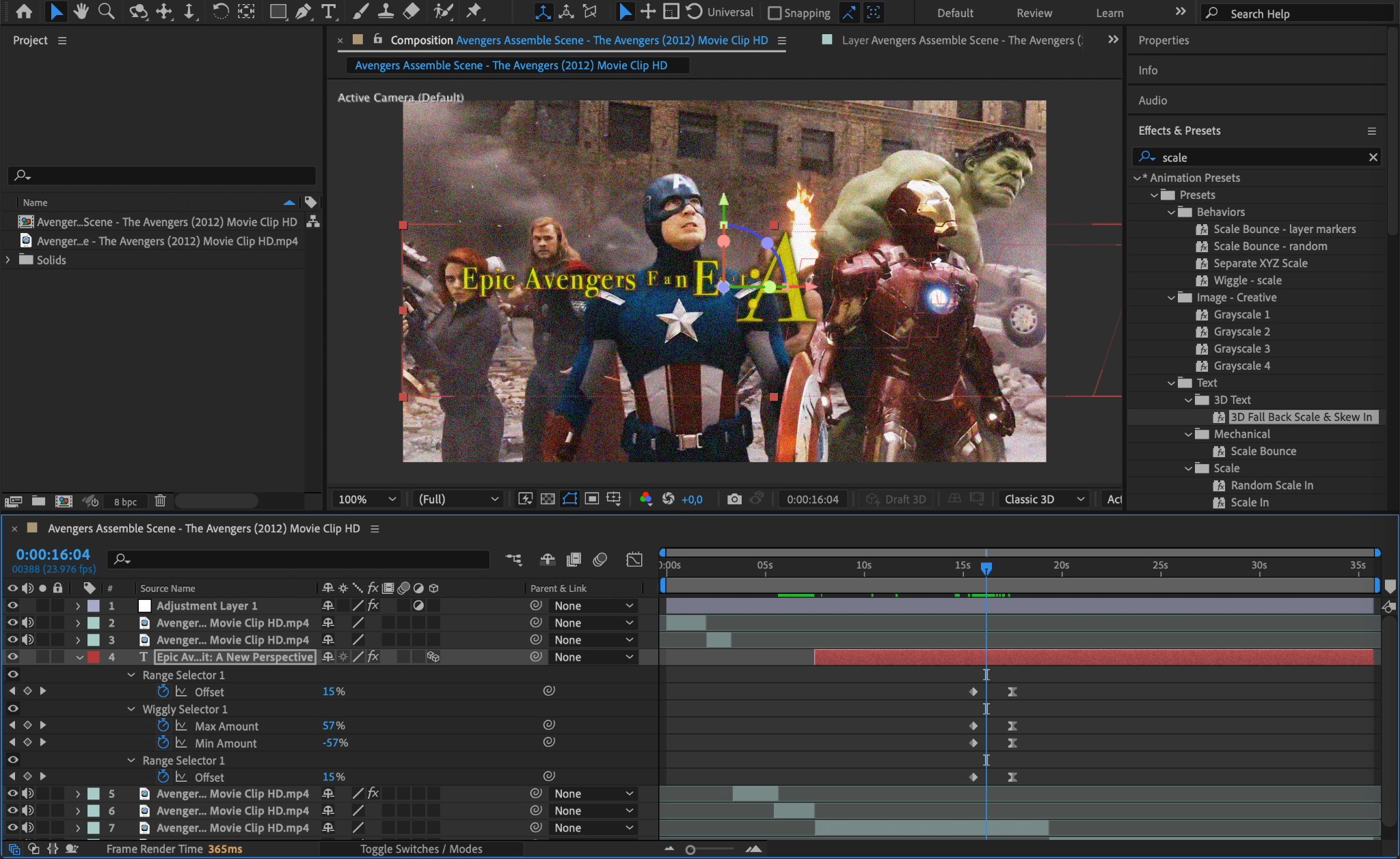
Task: Switch to the Review workspace
Action: coord(1034,13)
